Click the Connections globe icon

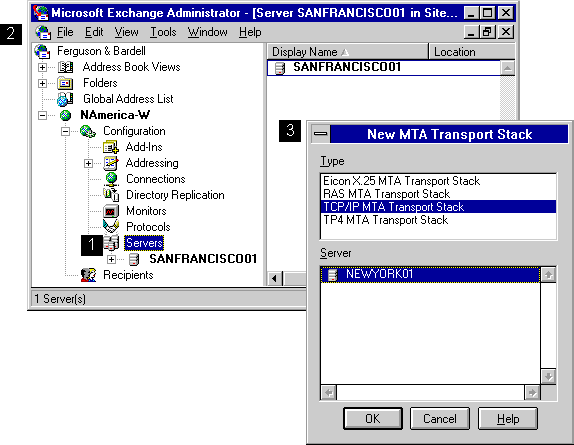(111, 179)
